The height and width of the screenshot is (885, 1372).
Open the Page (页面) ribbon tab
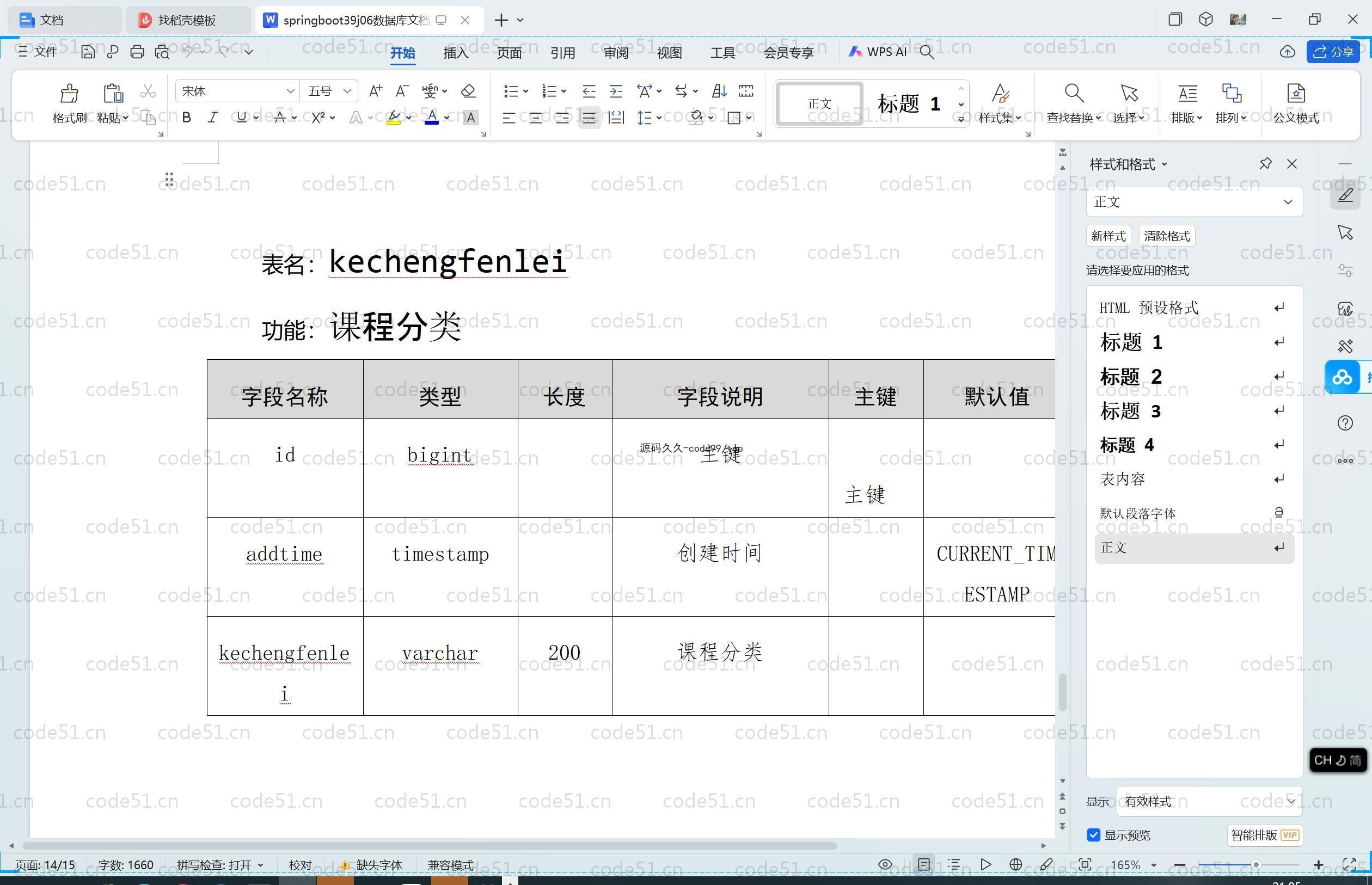[x=509, y=52]
